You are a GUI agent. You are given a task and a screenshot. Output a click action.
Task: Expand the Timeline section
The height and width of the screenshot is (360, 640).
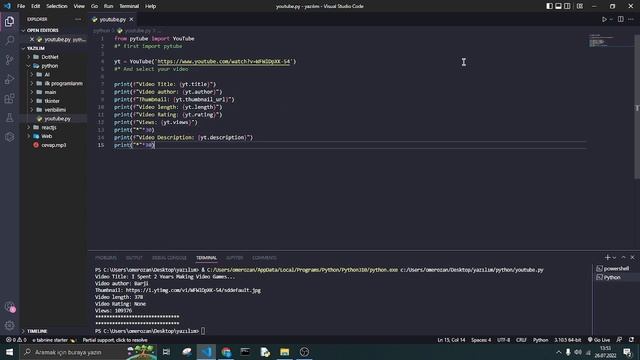(37, 331)
